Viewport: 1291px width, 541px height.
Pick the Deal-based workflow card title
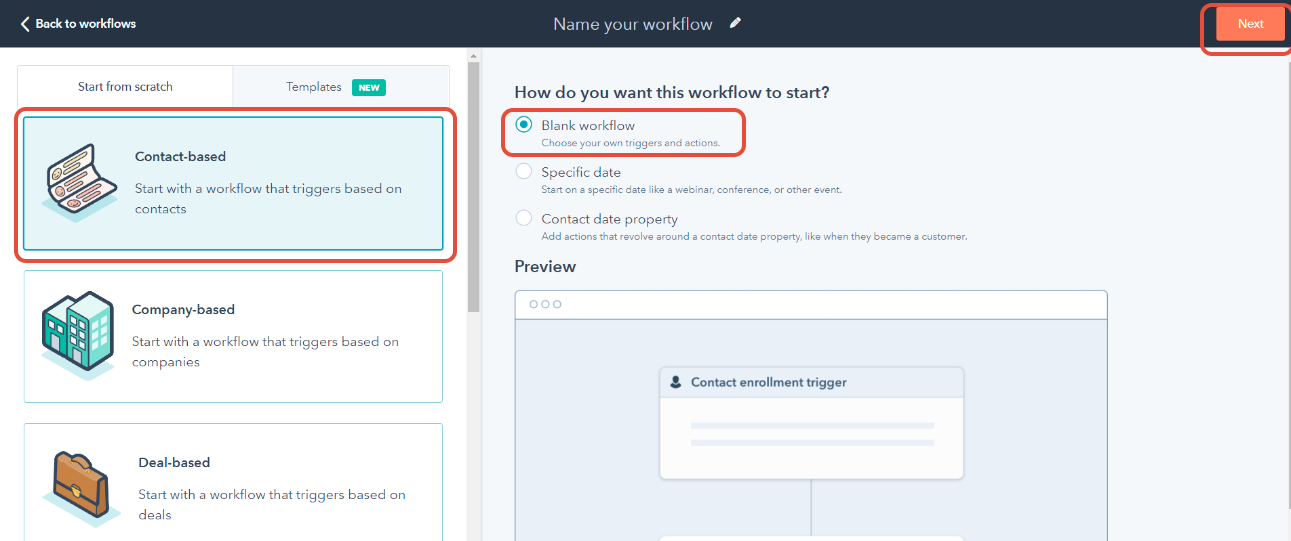pos(174,463)
